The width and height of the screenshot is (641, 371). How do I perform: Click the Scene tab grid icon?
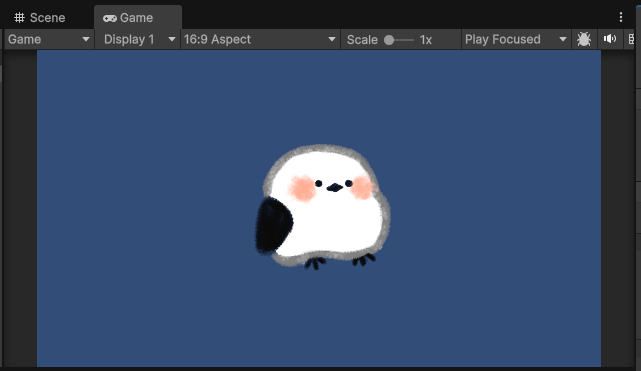pyautogui.click(x=19, y=18)
